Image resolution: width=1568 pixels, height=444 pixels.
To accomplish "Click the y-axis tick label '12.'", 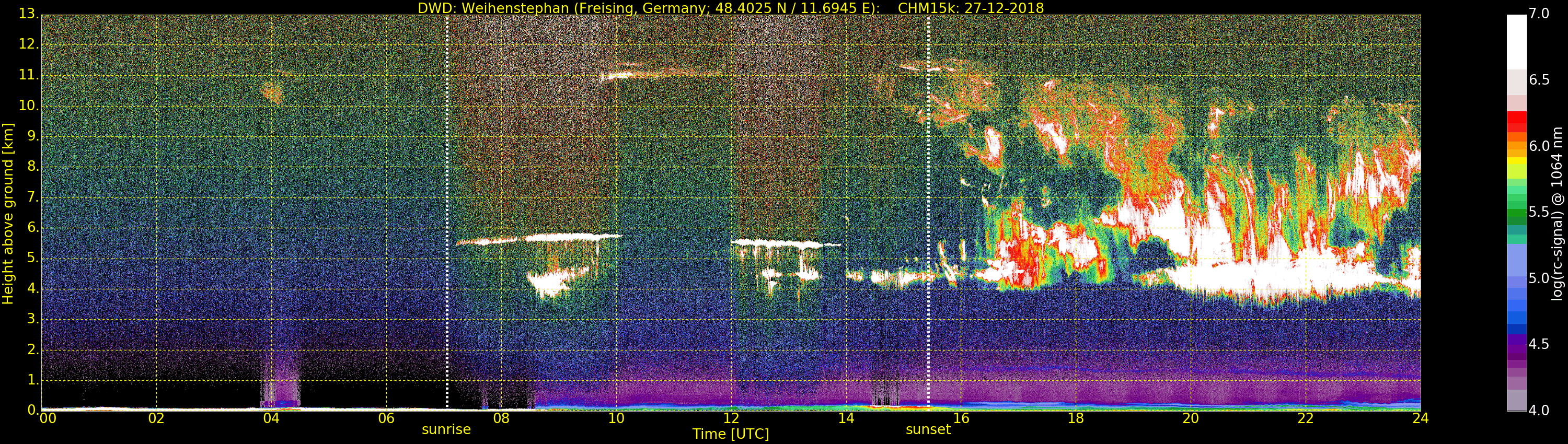I will pyautogui.click(x=29, y=44).
